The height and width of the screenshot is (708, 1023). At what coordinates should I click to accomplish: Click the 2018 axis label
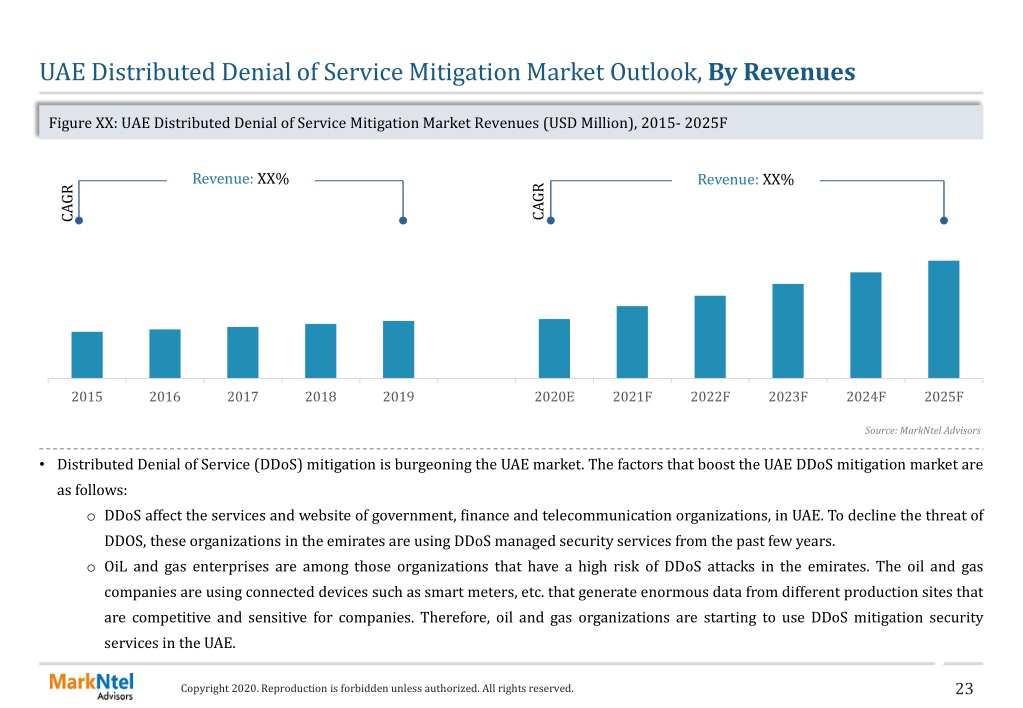[x=320, y=397]
